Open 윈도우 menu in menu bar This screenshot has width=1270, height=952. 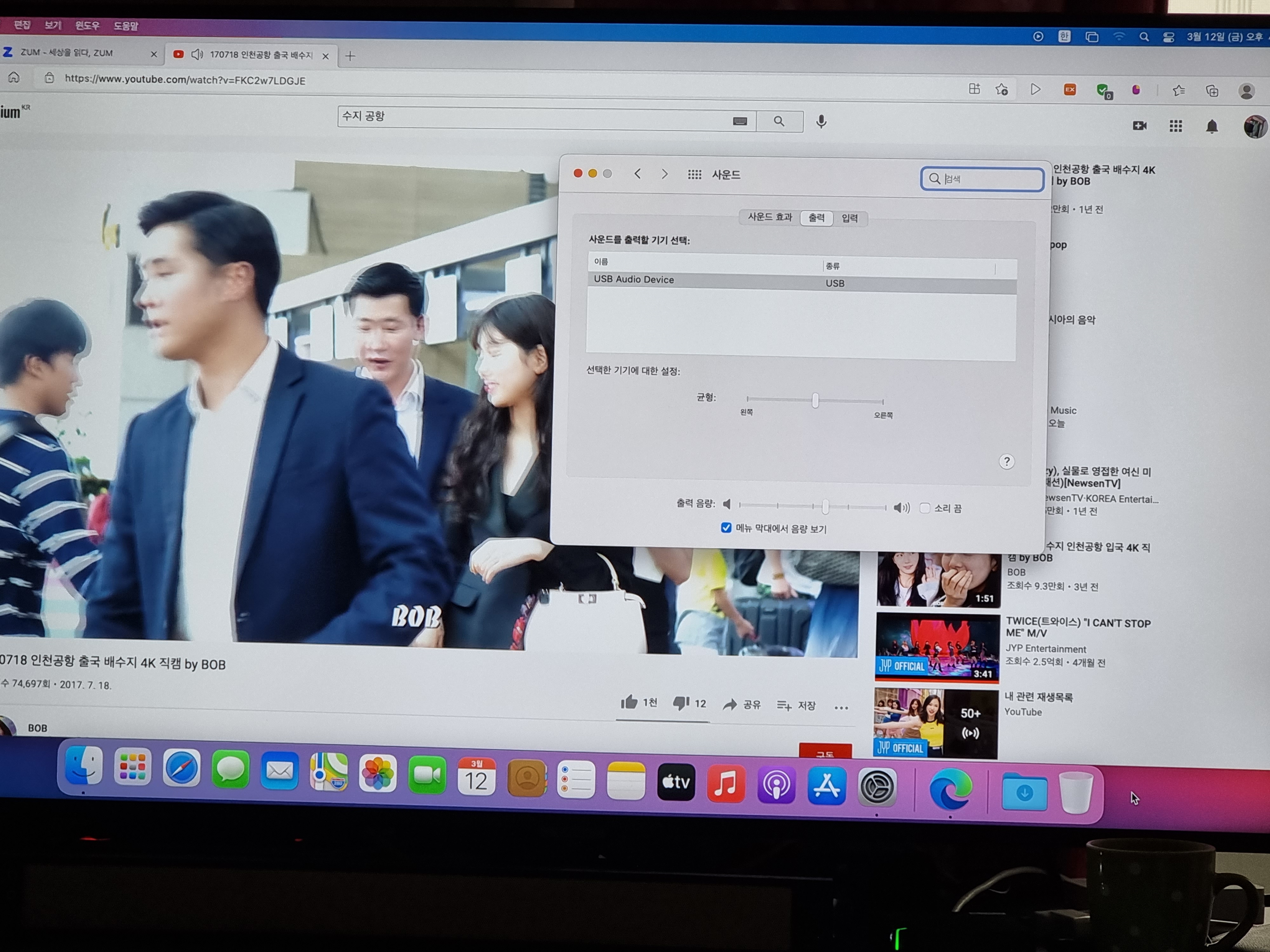point(87,26)
